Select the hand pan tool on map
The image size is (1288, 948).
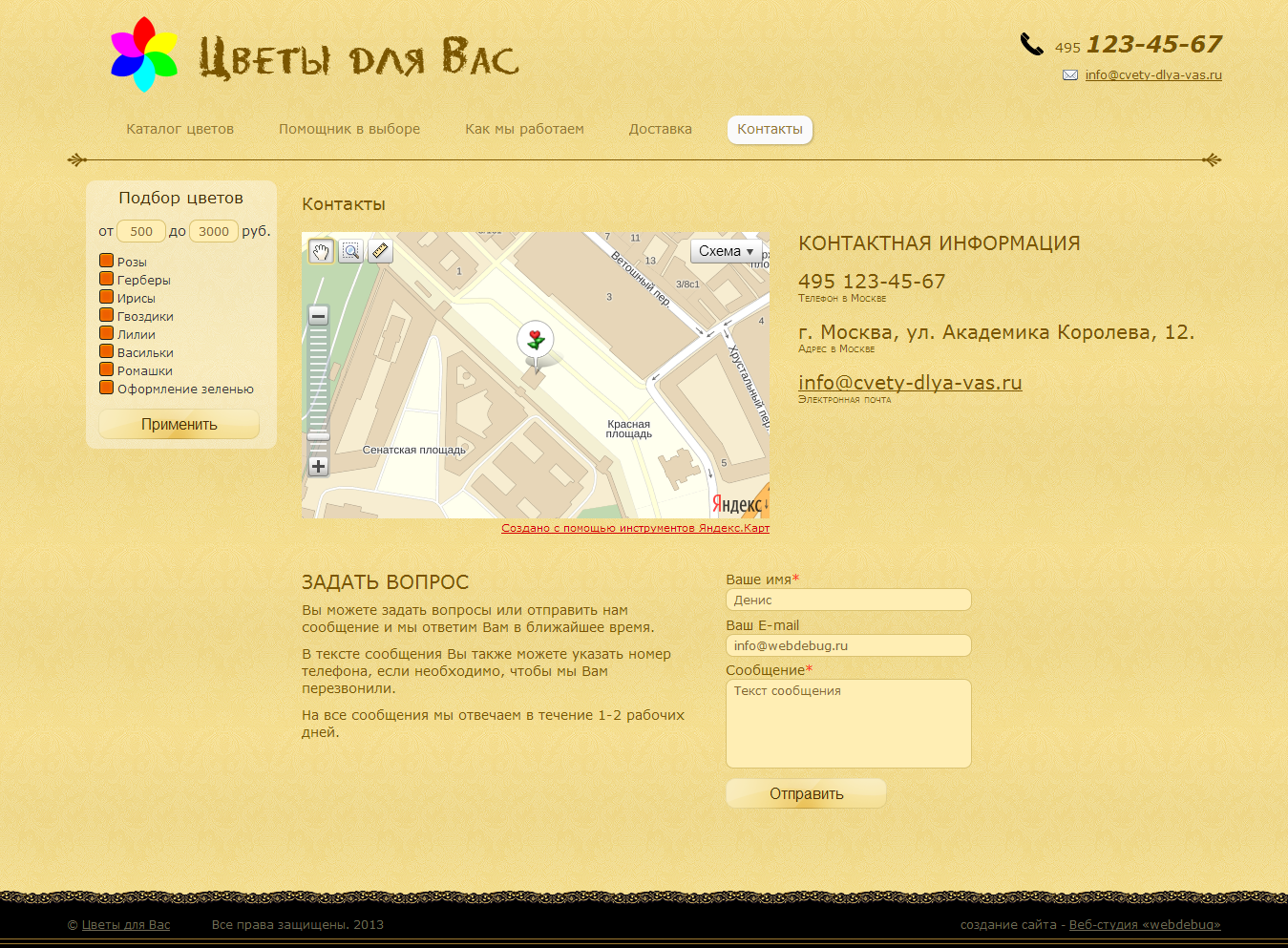321,251
